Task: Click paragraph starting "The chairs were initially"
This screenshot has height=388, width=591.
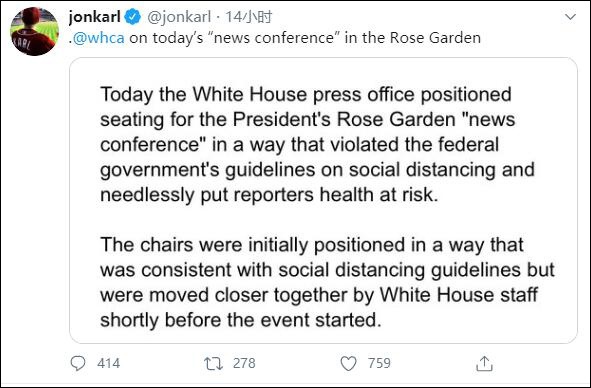Action: point(327,282)
